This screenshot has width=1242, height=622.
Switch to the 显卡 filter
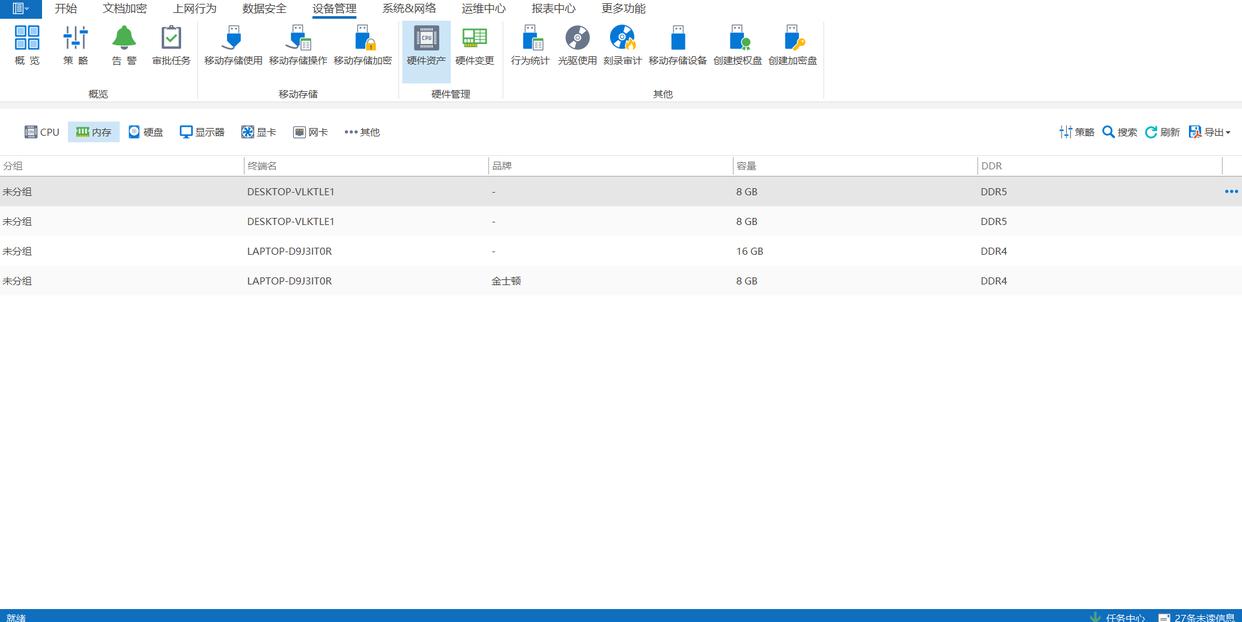(x=258, y=132)
